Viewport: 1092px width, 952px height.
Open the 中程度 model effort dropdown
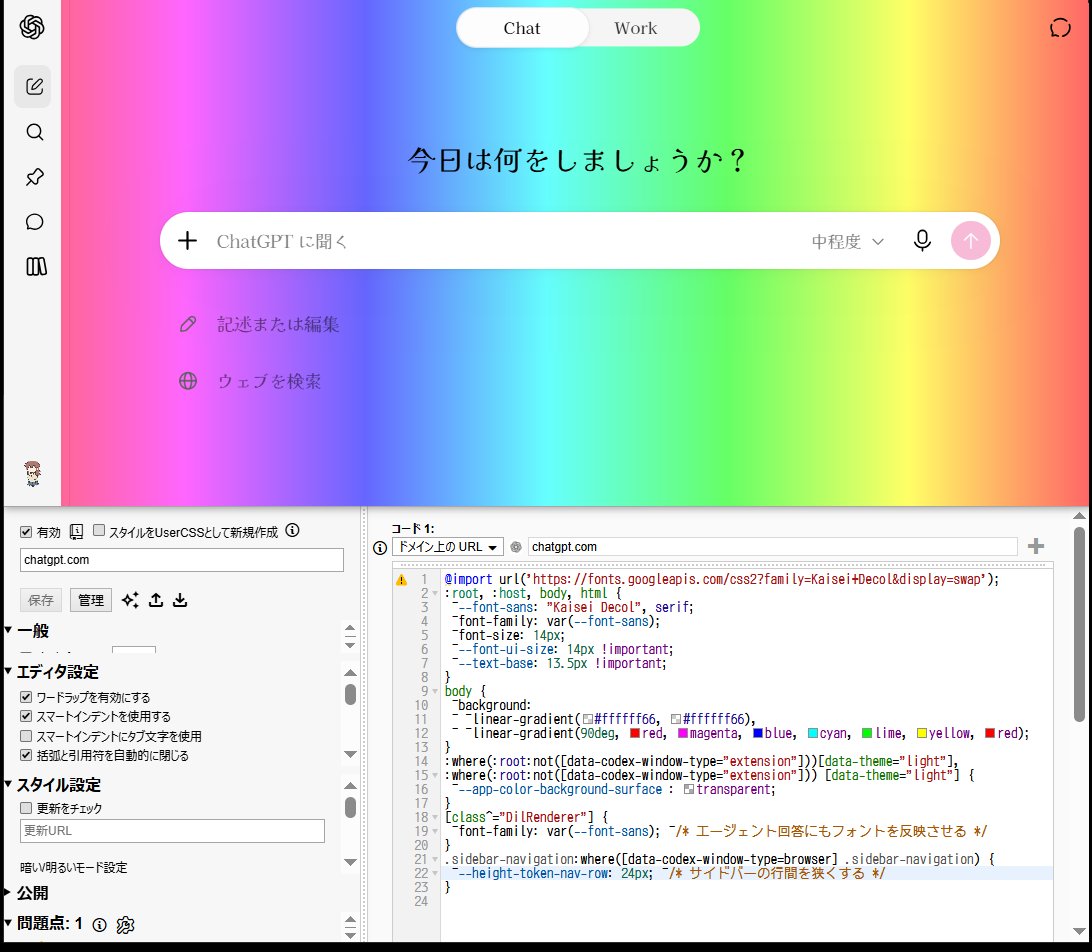pyautogui.click(x=848, y=242)
